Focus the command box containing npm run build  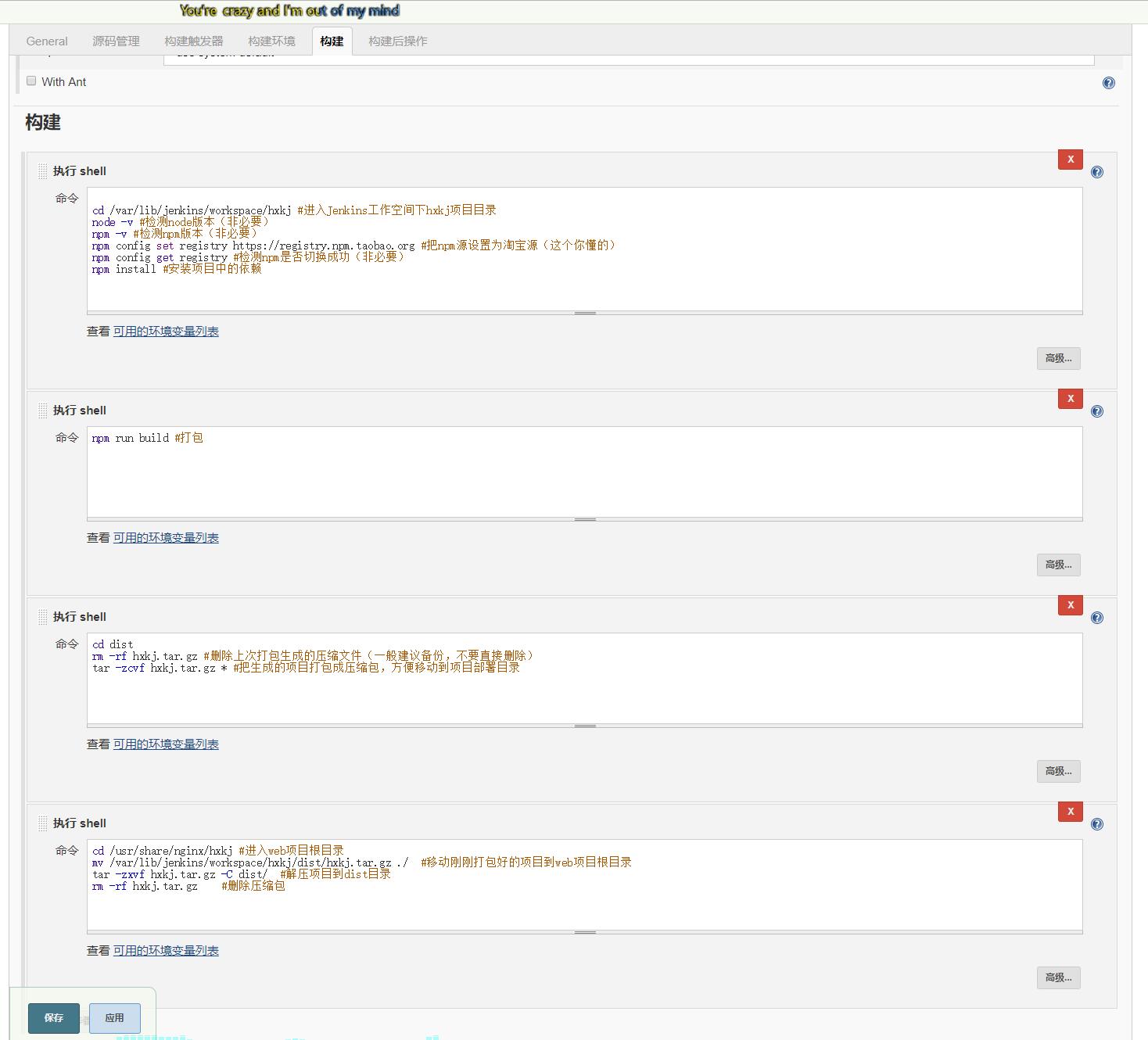point(585,472)
